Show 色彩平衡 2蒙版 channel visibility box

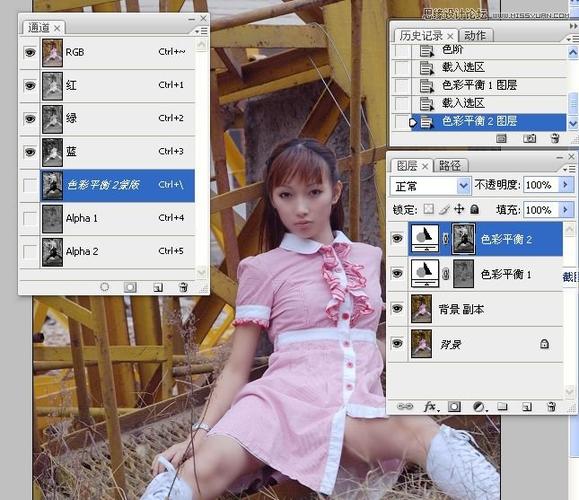(30, 185)
